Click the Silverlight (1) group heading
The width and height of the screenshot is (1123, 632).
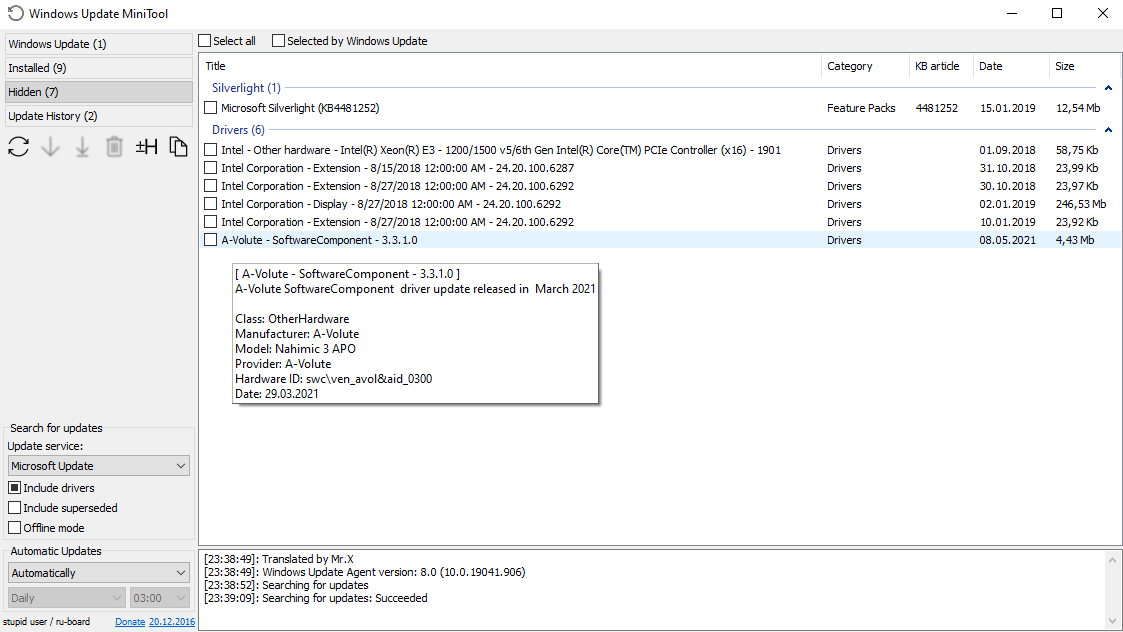[246, 87]
